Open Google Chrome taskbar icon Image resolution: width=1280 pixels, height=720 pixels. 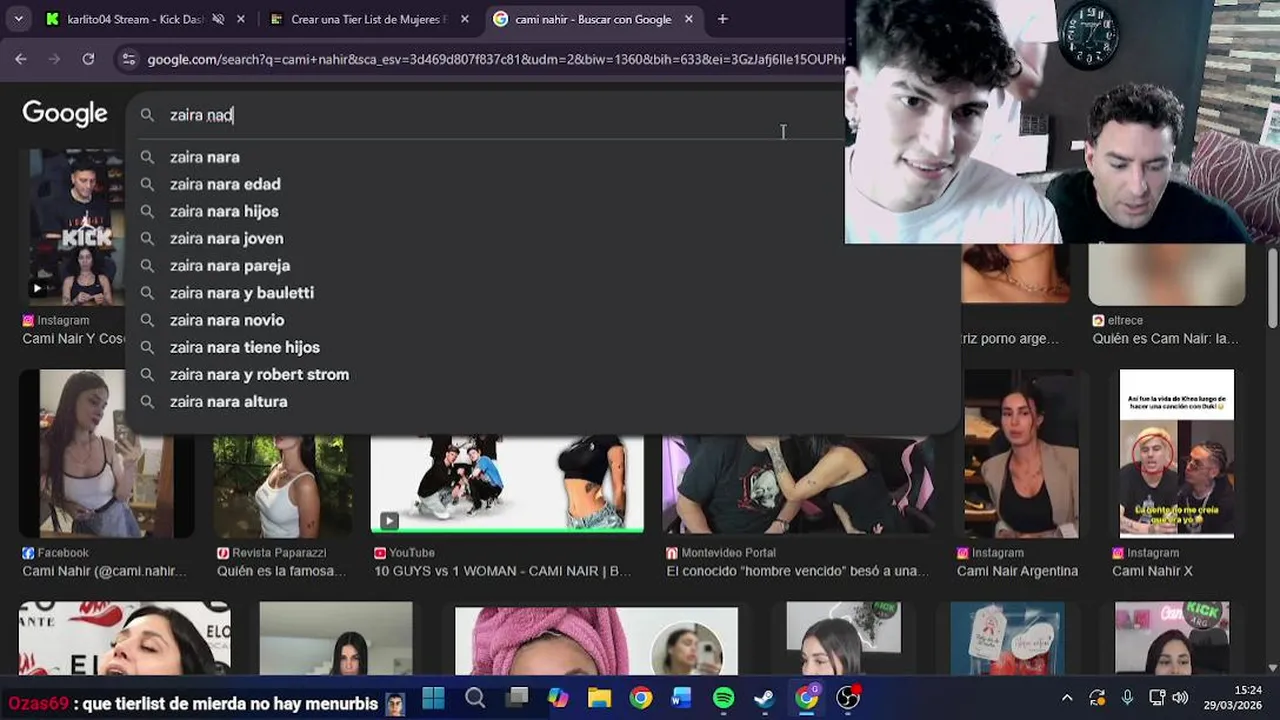pos(641,698)
